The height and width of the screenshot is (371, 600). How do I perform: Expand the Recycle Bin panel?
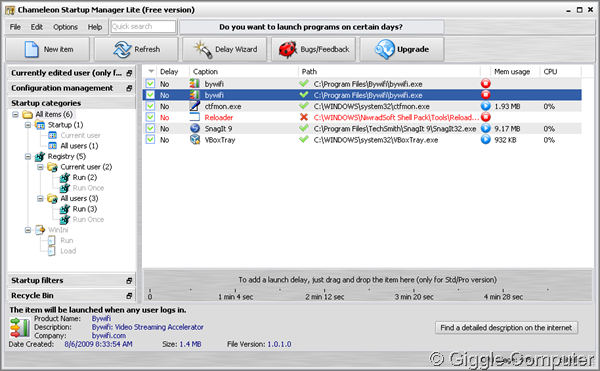(x=129, y=296)
